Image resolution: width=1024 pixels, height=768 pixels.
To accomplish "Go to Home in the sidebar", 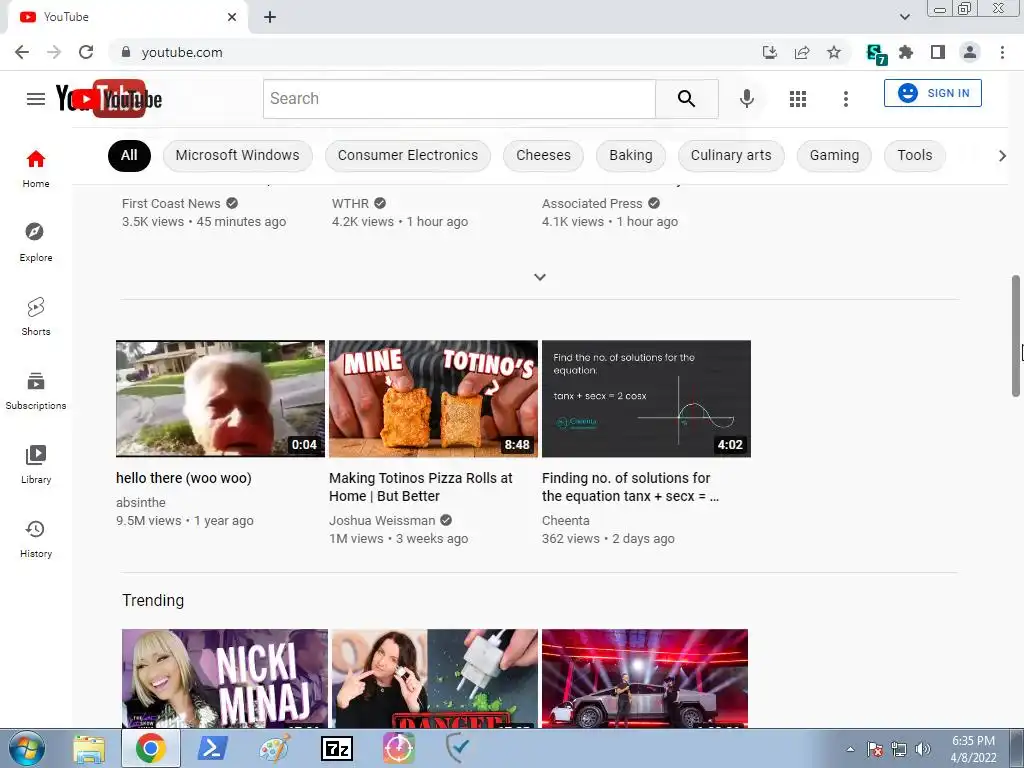I will (36, 168).
